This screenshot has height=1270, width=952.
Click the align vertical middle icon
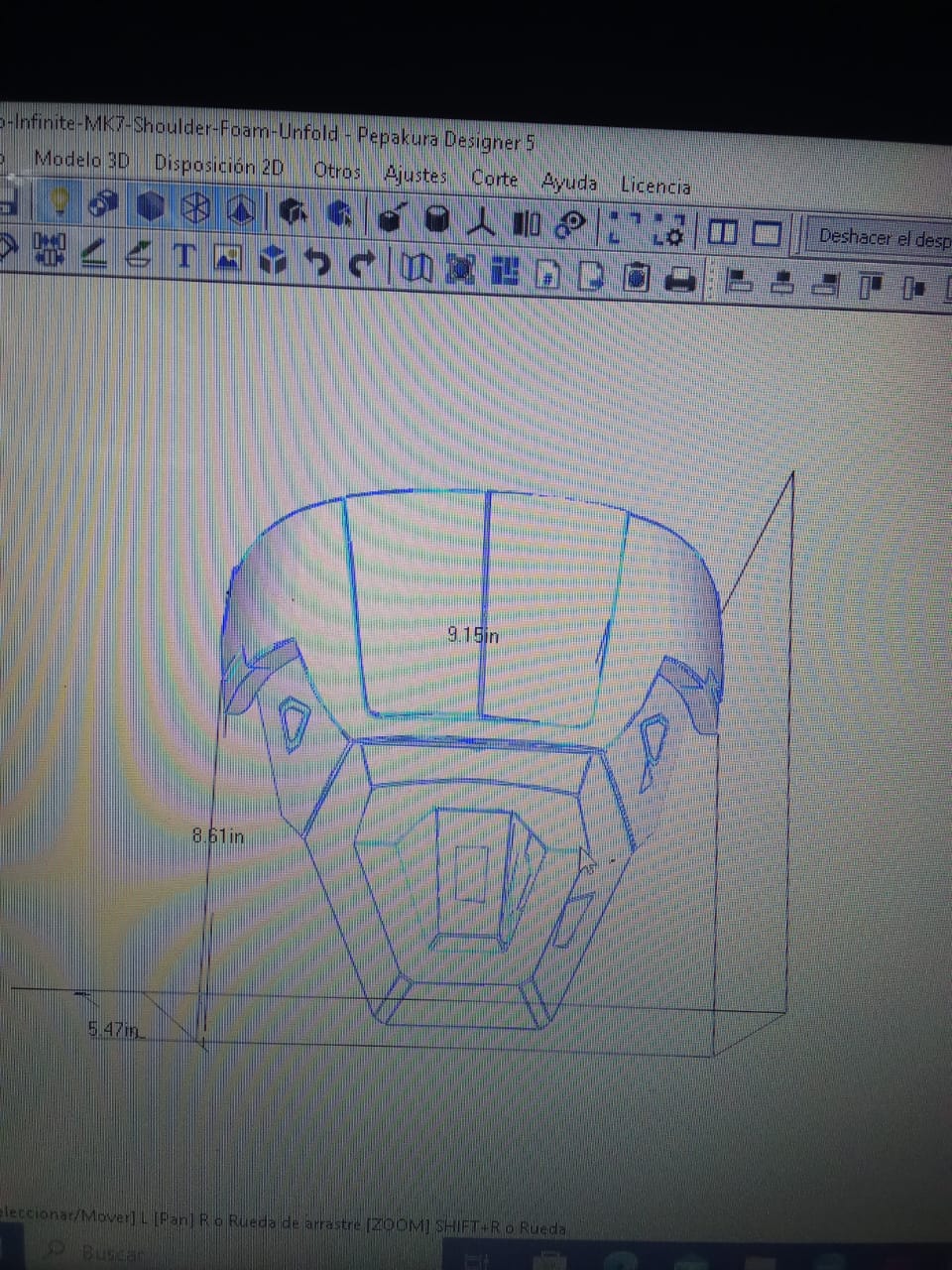914,289
